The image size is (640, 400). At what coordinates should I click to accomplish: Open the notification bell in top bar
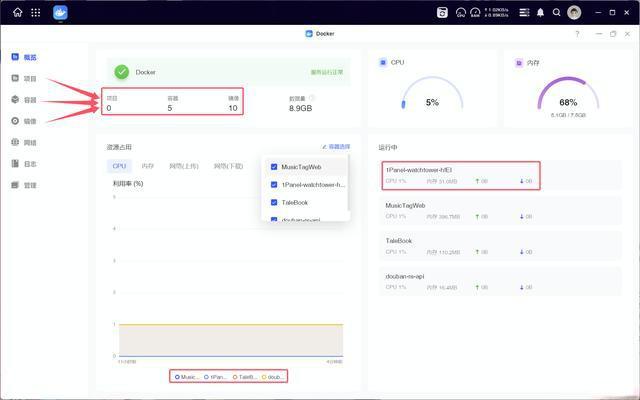coord(541,13)
